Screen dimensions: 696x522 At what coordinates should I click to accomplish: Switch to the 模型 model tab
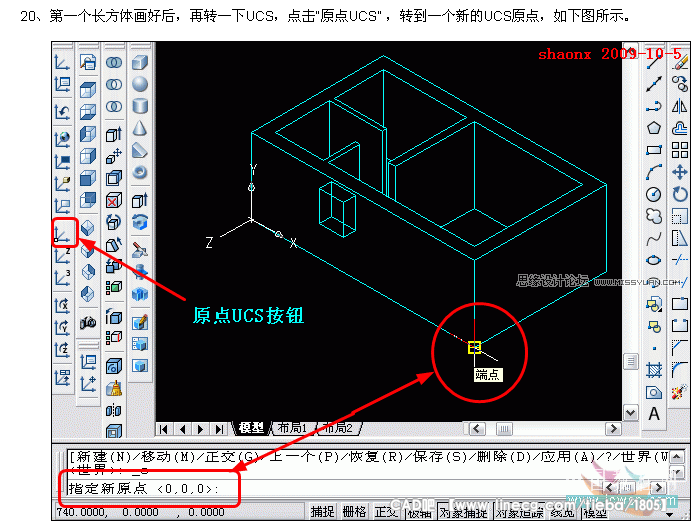click(251, 428)
